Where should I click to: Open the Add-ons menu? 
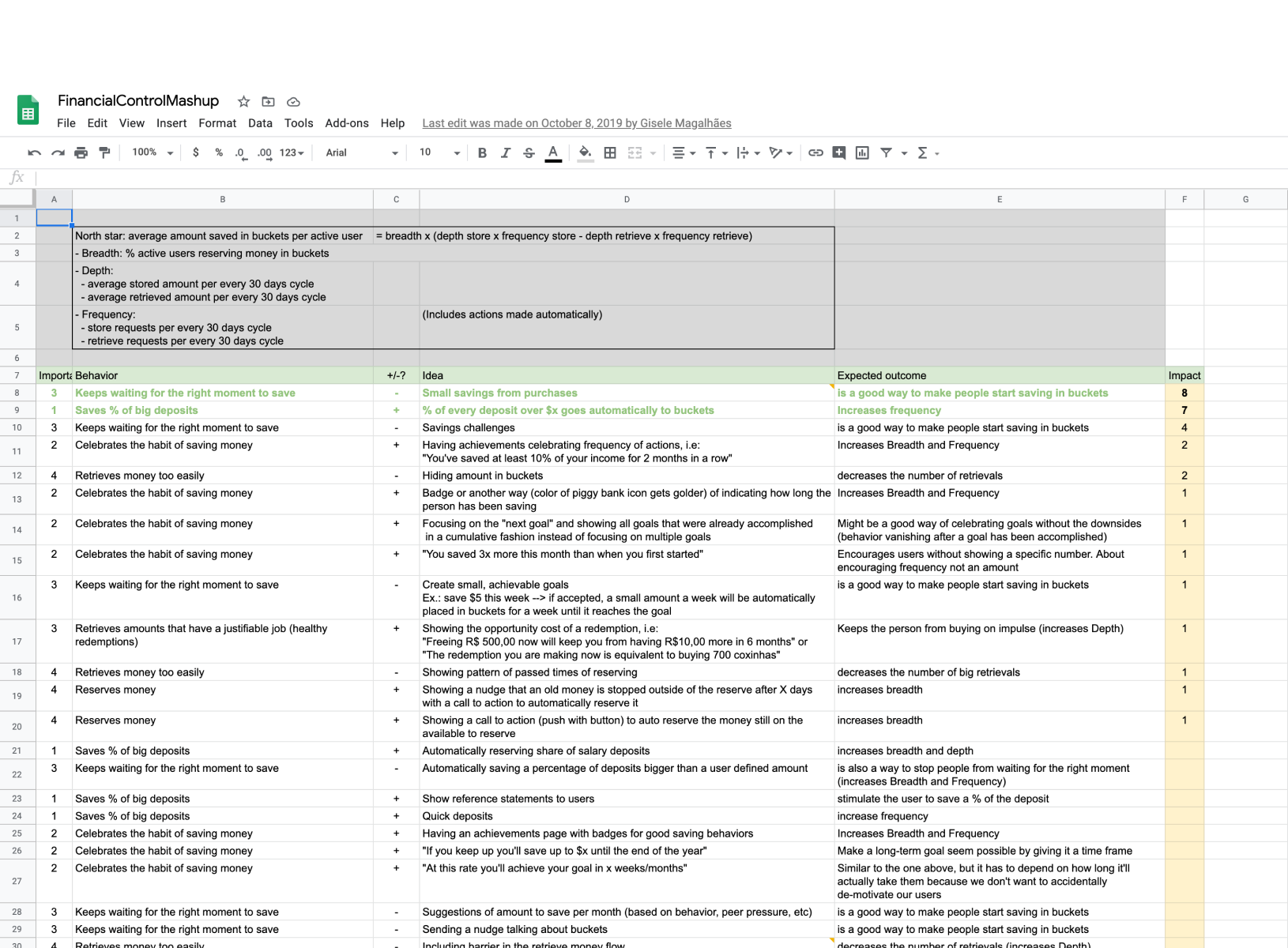(347, 123)
